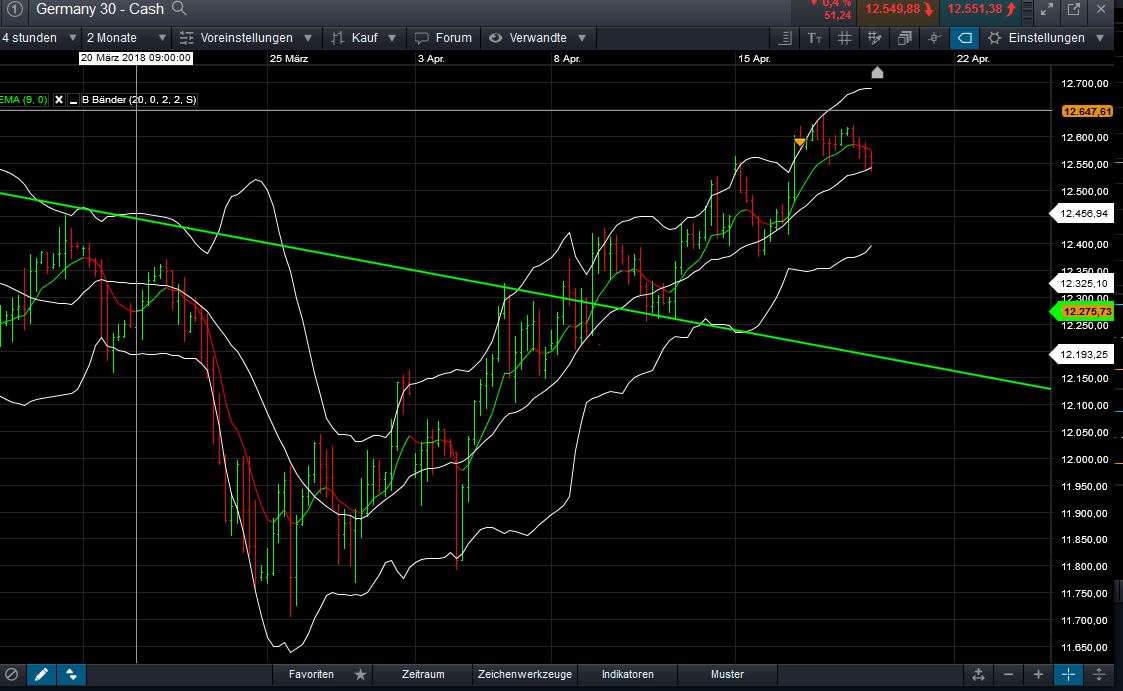Image resolution: width=1123 pixels, height=691 pixels.
Task: Click the orange 12.647,61 price label
Action: [x=1085, y=112]
